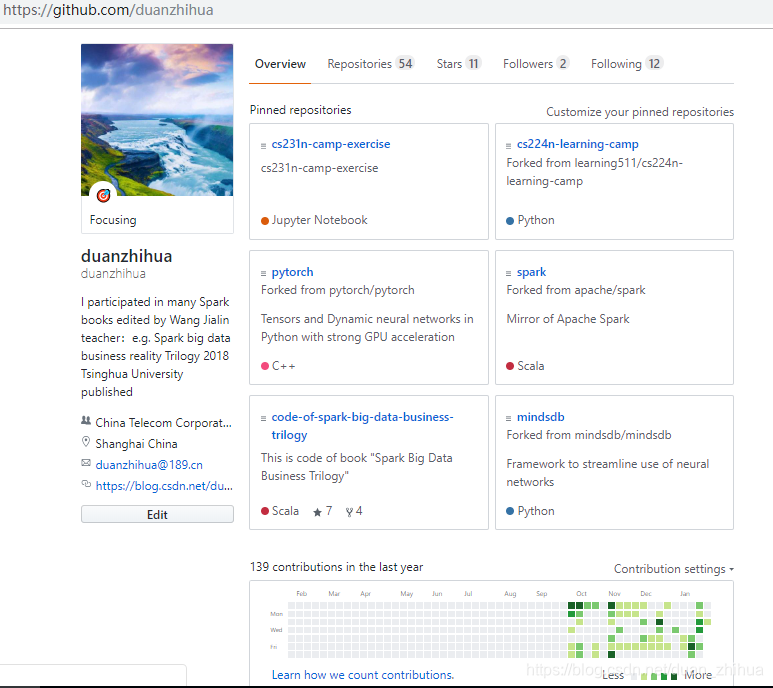Image resolution: width=773 pixels, height=688 pixels.
Task: Click the Jupyter Notebook language label
Action: (x=319, y=220)
